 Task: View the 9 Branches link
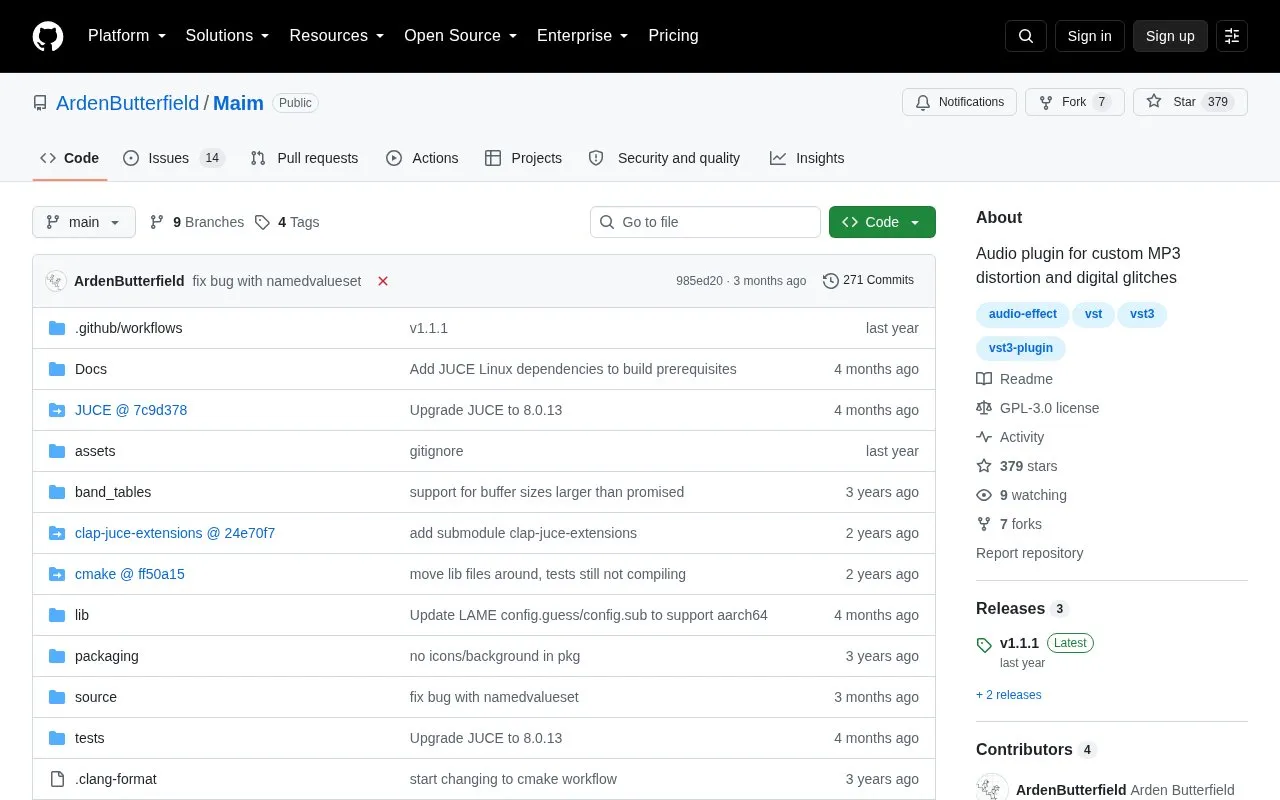click(x=197, y=222)
